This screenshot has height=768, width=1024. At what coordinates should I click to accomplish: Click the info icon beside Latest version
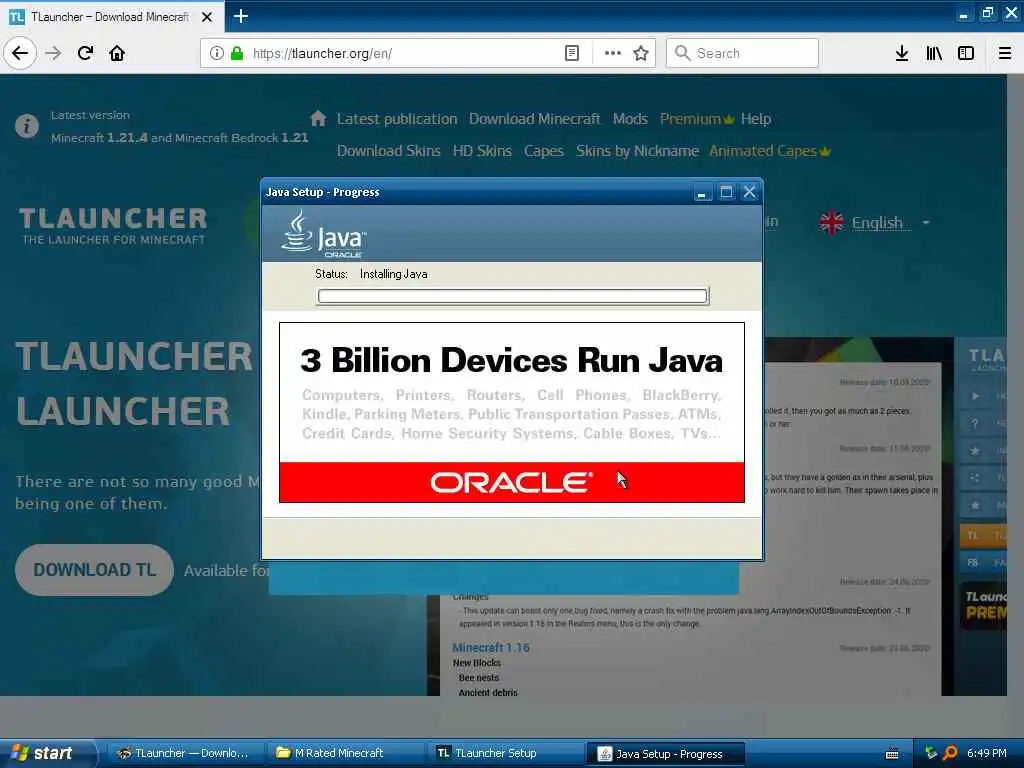click(27, 125)
